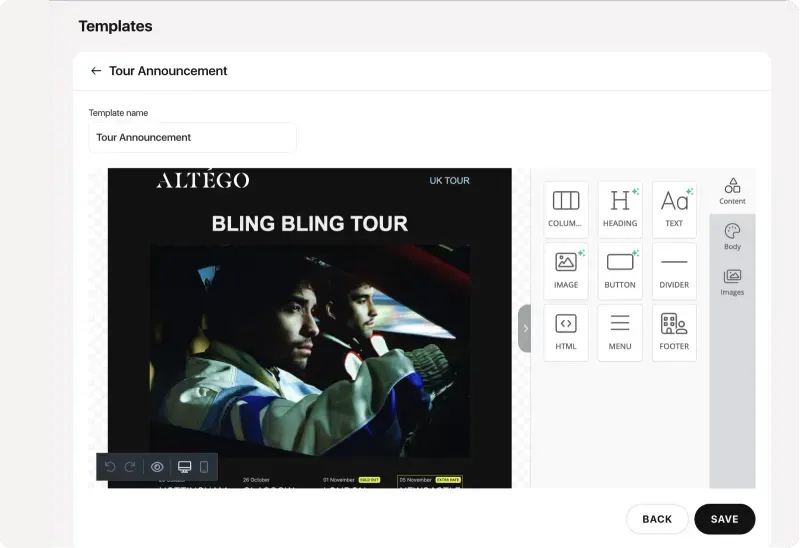Image resolution: width=800 pixels, height=548 pixels.
Task: Toggle preview with the eye icon
Action: tap(157, 467)
